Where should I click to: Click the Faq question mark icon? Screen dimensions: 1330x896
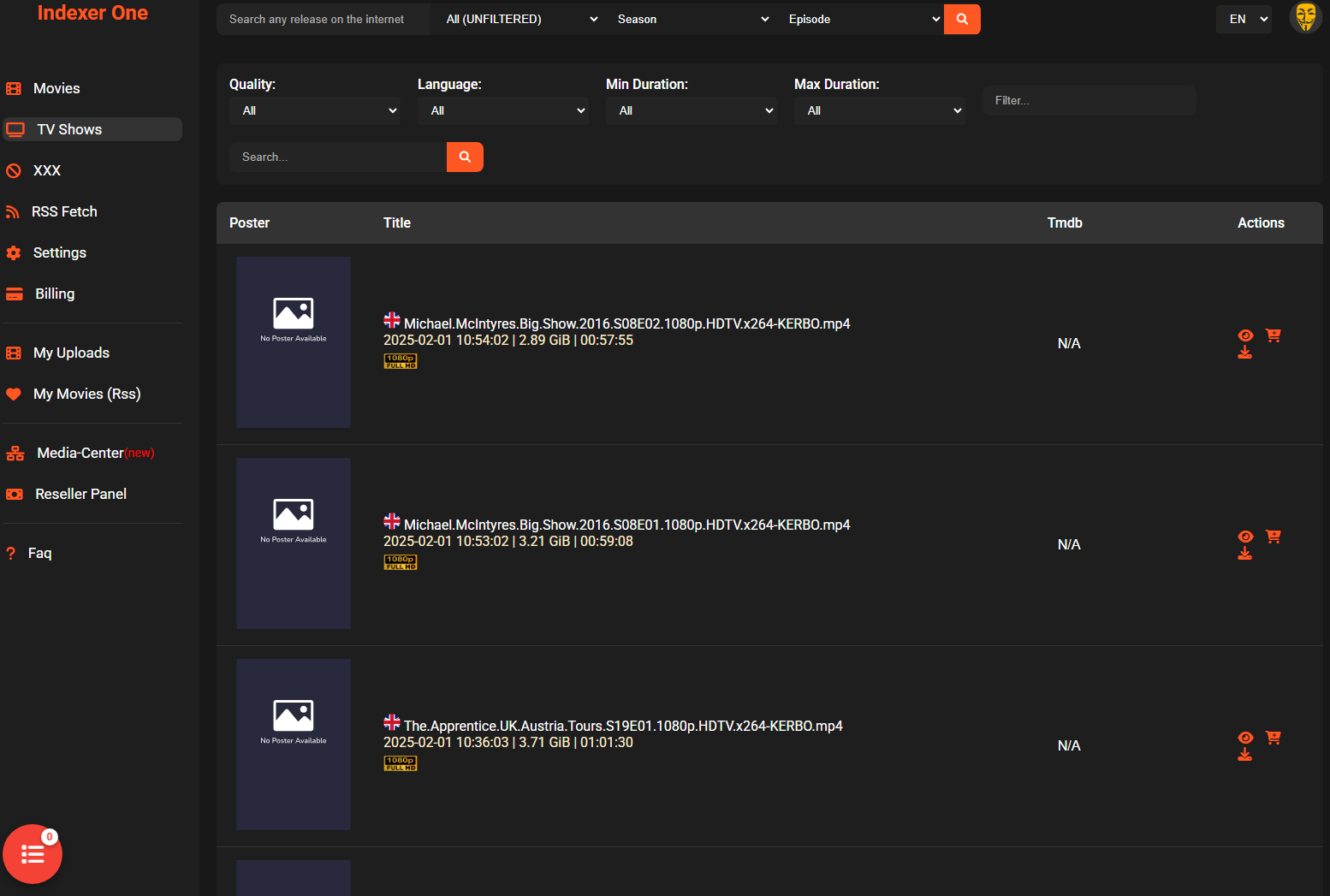pos(11,553)
